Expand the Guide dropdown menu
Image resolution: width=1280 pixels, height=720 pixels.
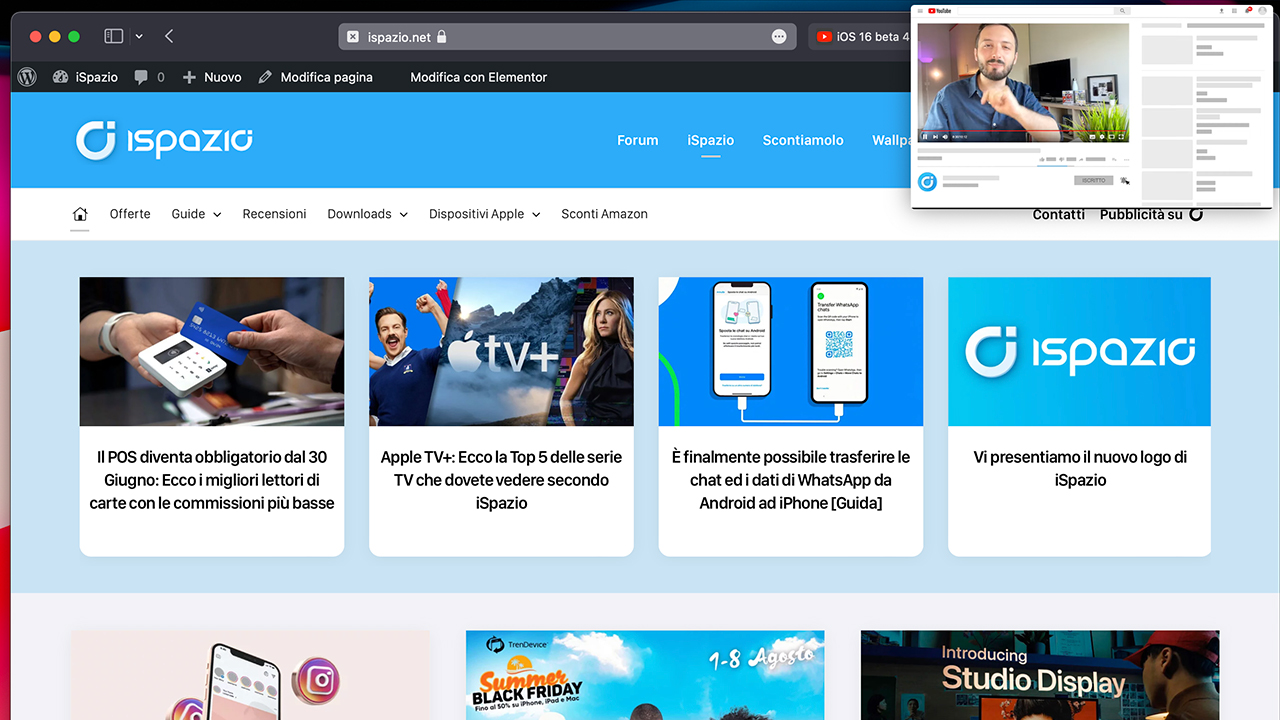click(x=196, y=214)
